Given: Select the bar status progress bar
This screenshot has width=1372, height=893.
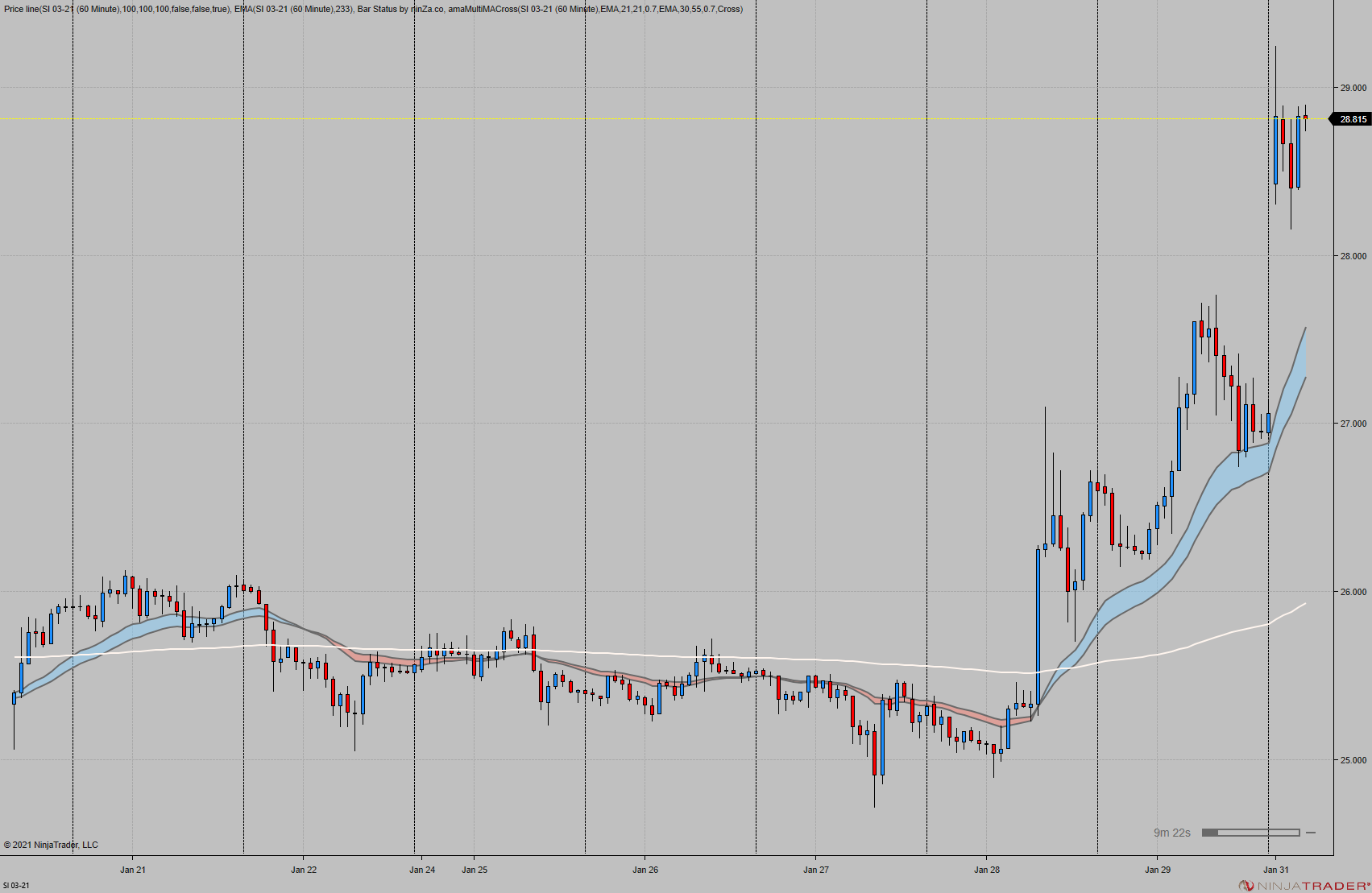Looking at the screenshot, I should point(1250,833).
